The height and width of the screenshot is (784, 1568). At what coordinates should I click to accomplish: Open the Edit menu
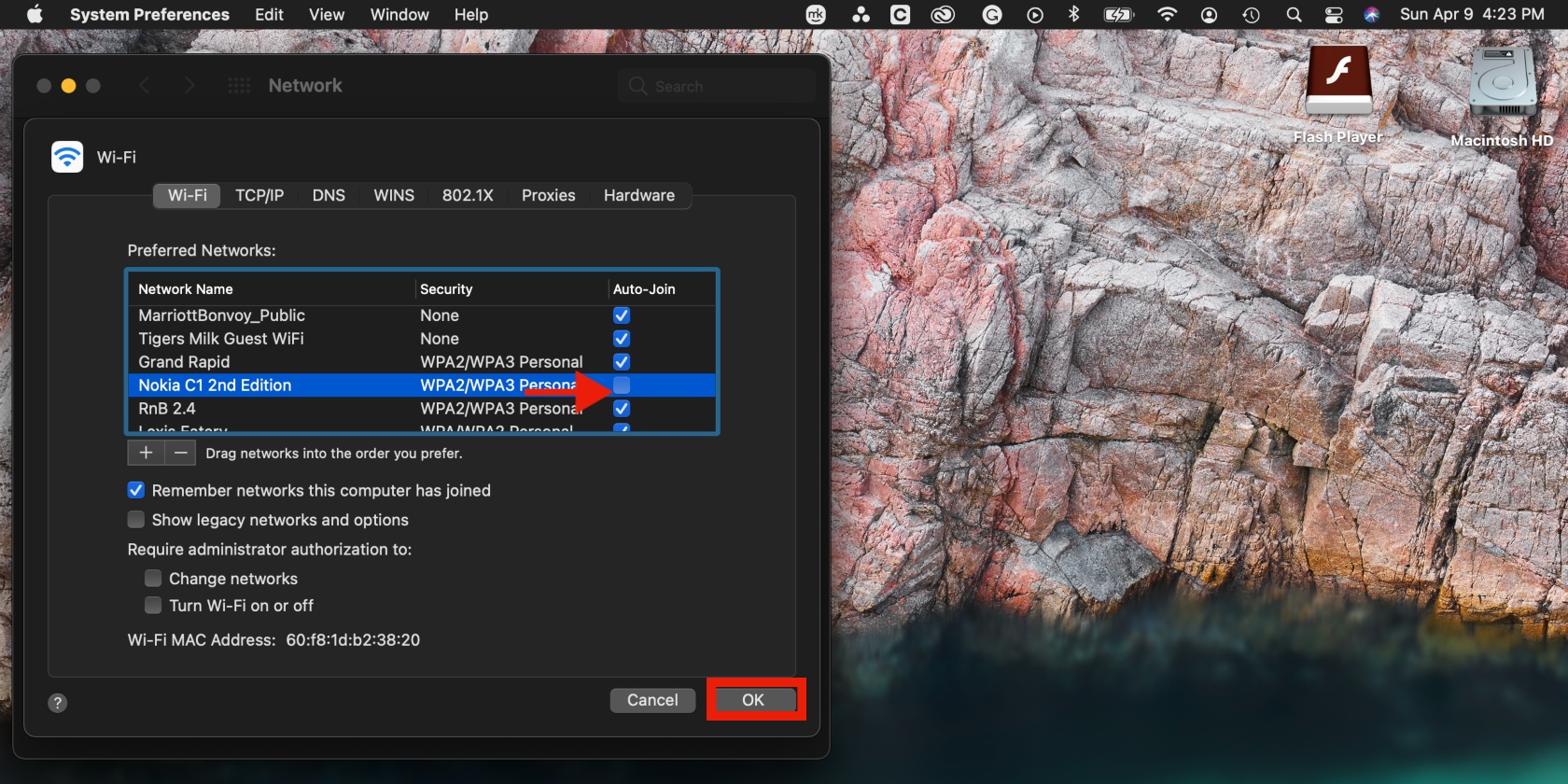(x=269, y=15)
